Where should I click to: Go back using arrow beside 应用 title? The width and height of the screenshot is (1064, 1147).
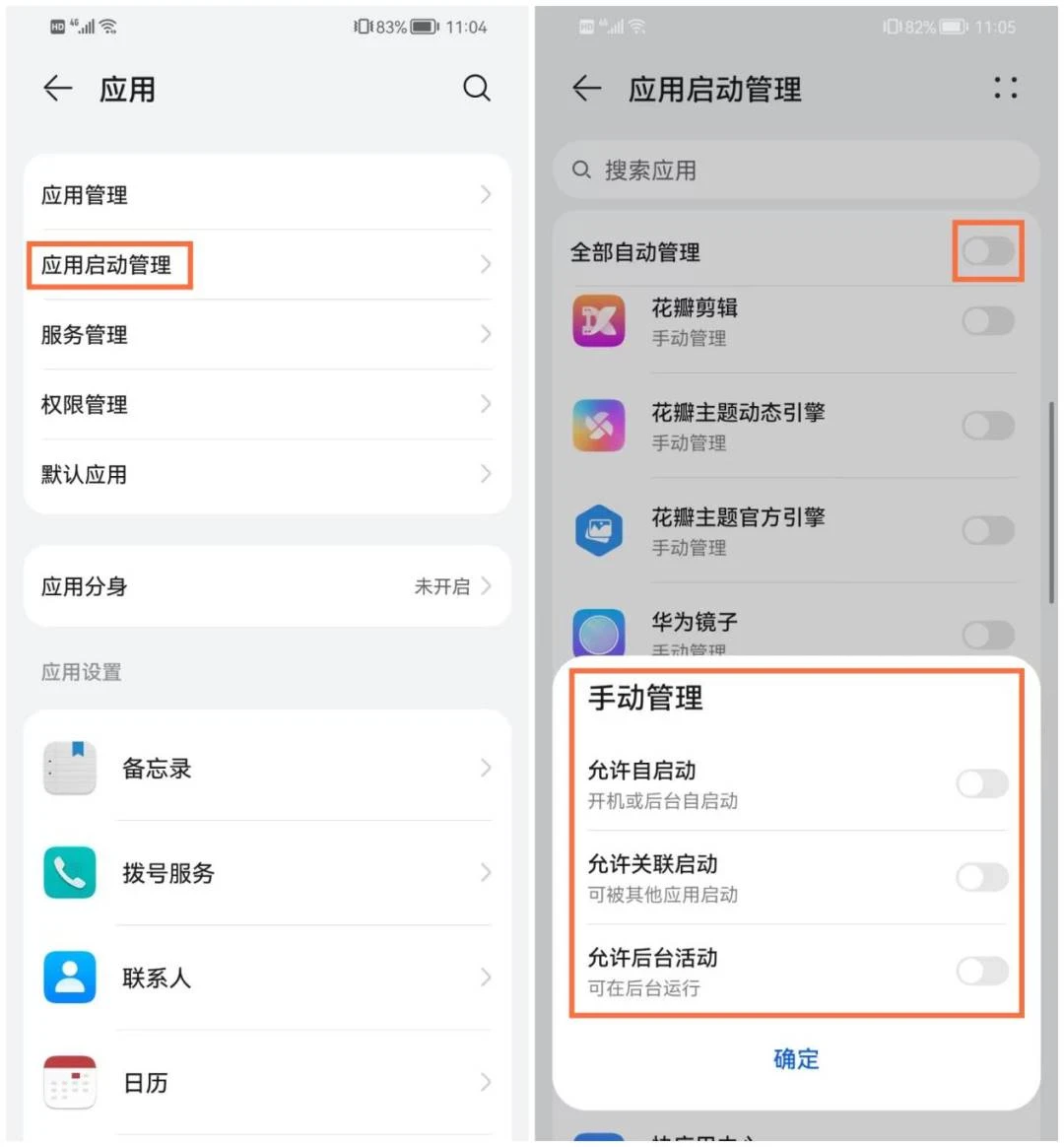pyautogui.click(x=58, y=89)
